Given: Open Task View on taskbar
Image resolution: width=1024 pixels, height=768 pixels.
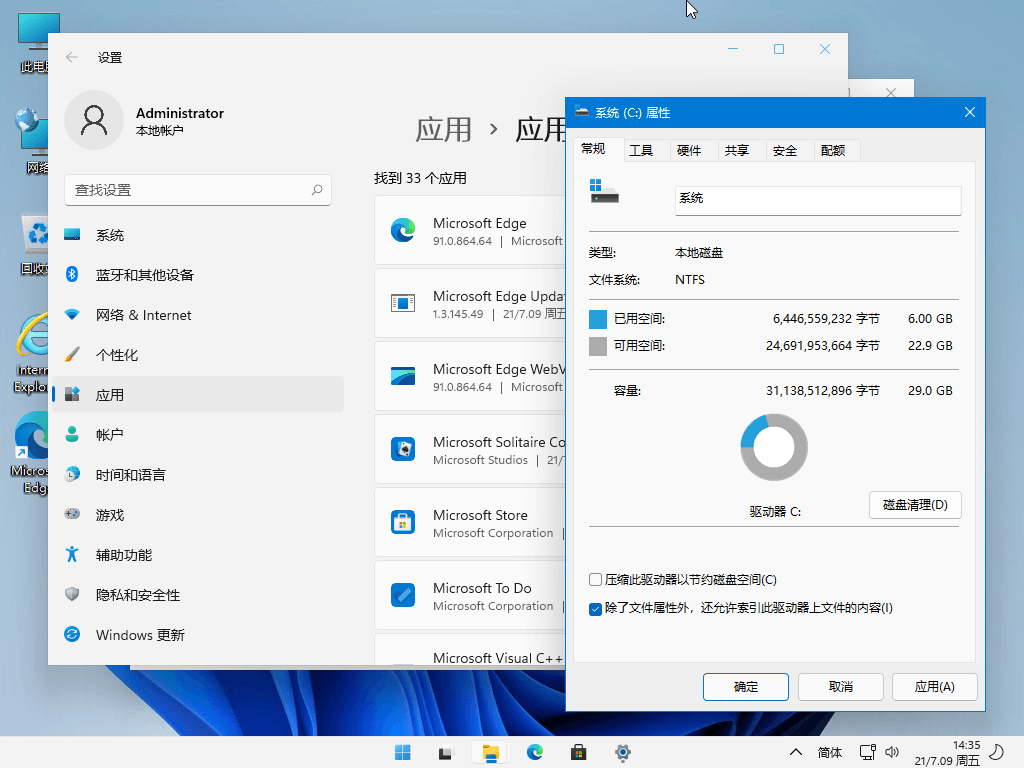Looking at the screenshot, I should click(444, 752).
